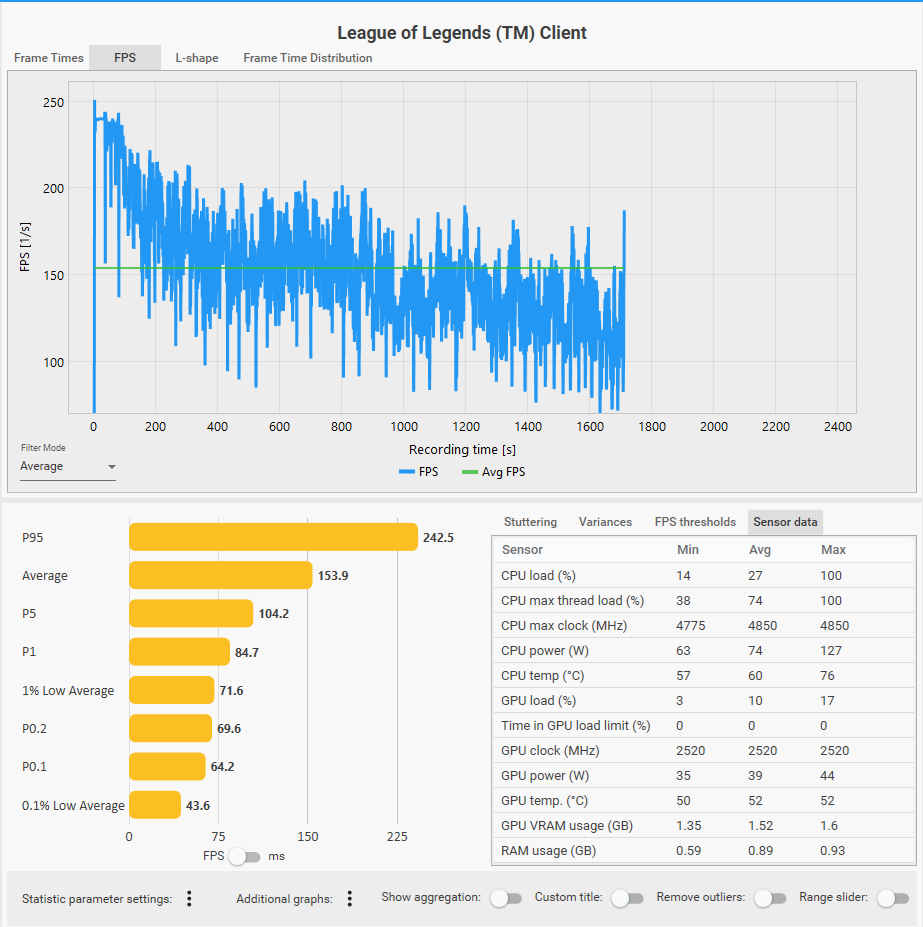
Task: Click the P0.1 bar showing 64.2
Action: 167,766
